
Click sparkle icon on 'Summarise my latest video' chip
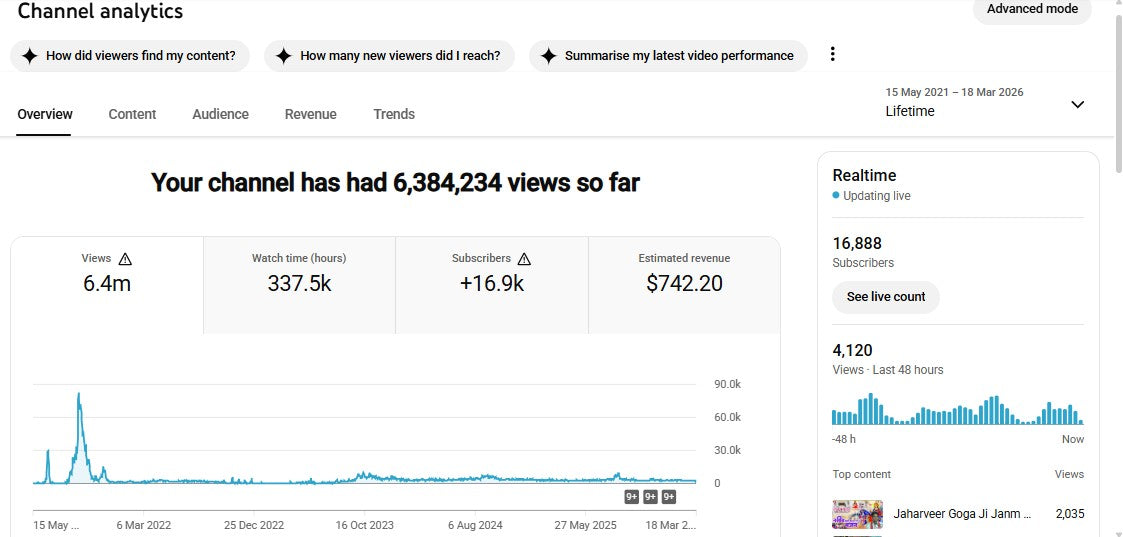point(548,56)
